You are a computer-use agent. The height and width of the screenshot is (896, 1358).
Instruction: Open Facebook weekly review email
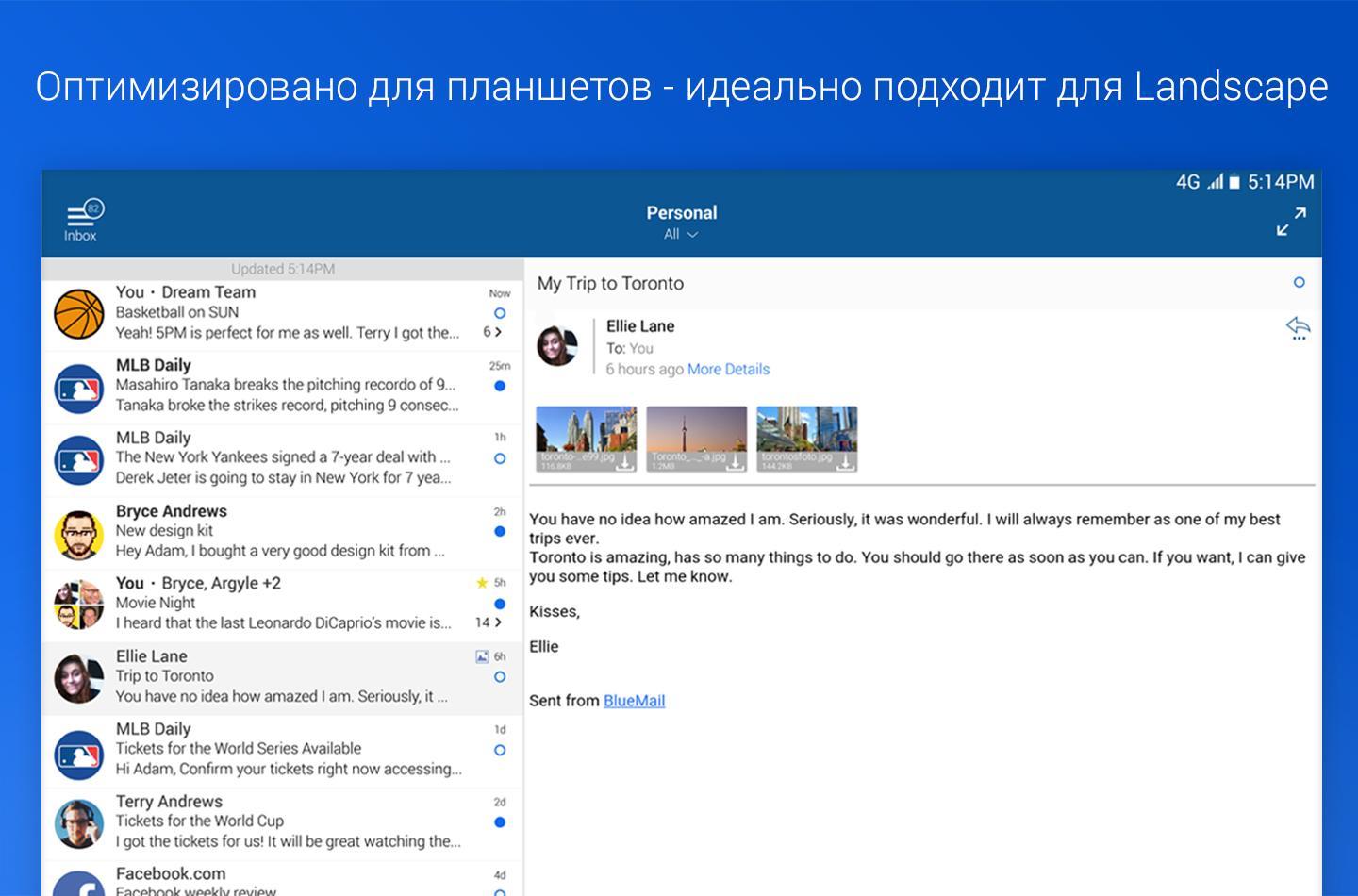click(x=282, y=880)
